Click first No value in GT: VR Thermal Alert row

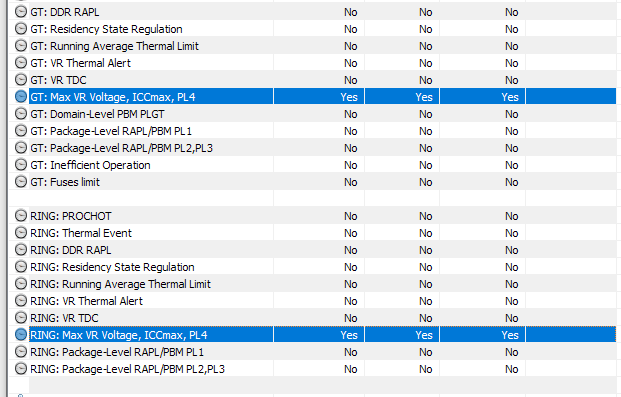[x=351, y=63]
